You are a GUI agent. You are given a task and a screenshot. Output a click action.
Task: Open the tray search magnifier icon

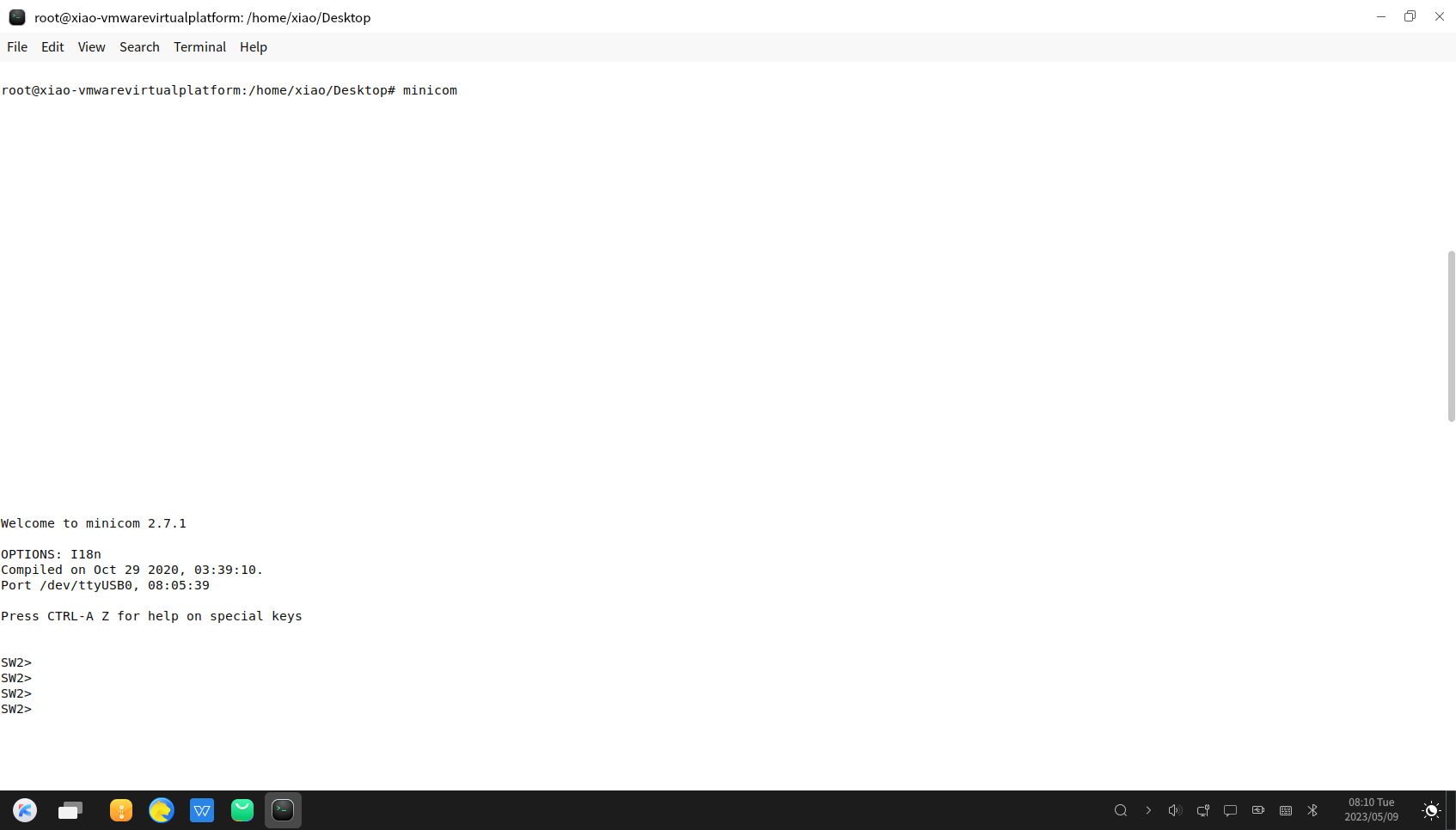click(x=1121, y=810)
